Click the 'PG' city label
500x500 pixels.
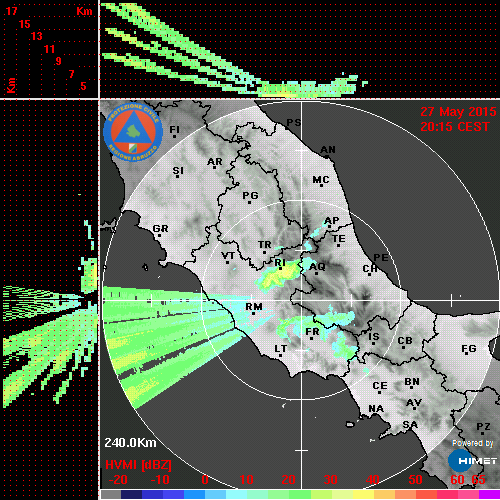click(x=250, y=195)
